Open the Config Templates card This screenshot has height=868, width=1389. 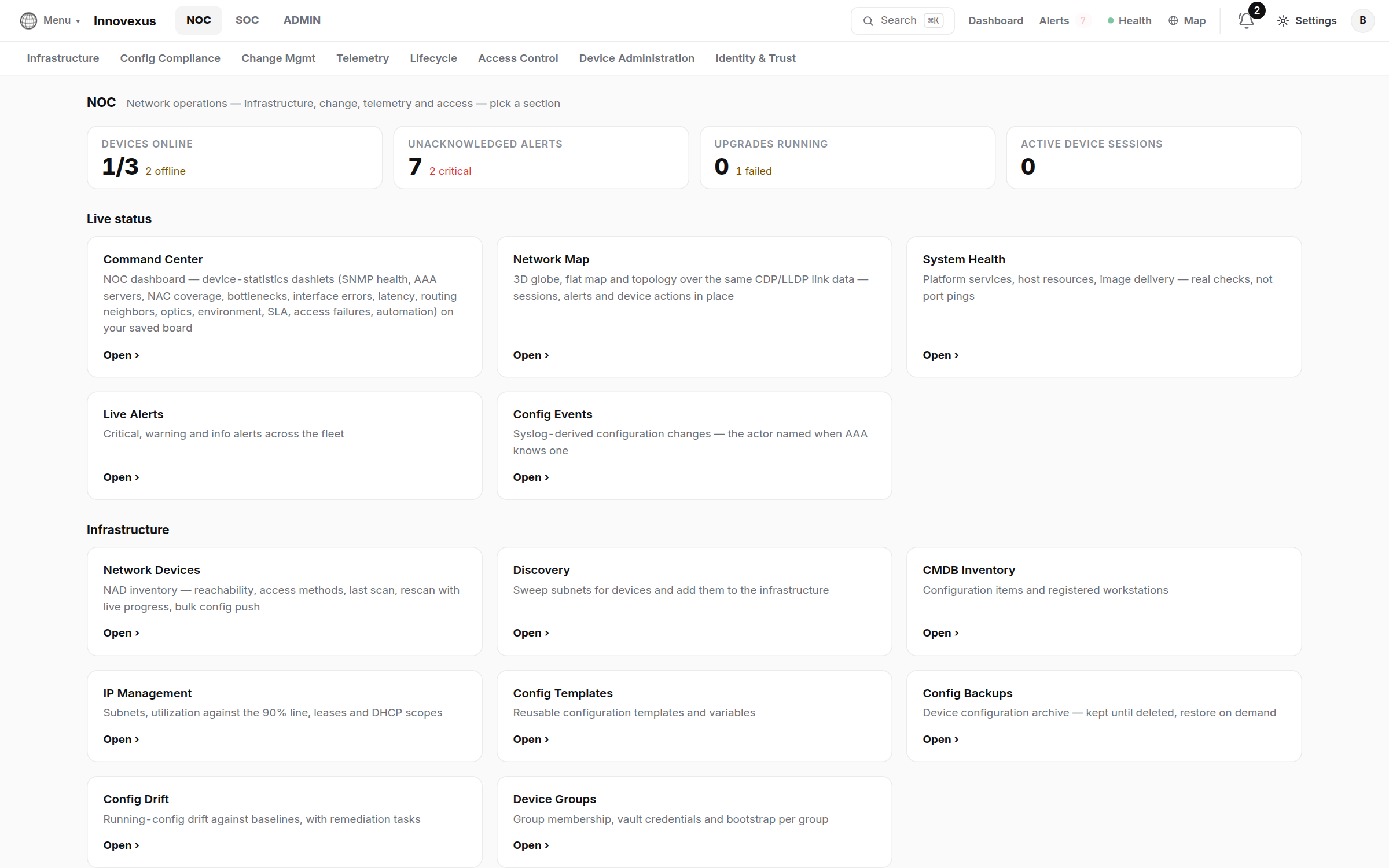coord(694,716)
